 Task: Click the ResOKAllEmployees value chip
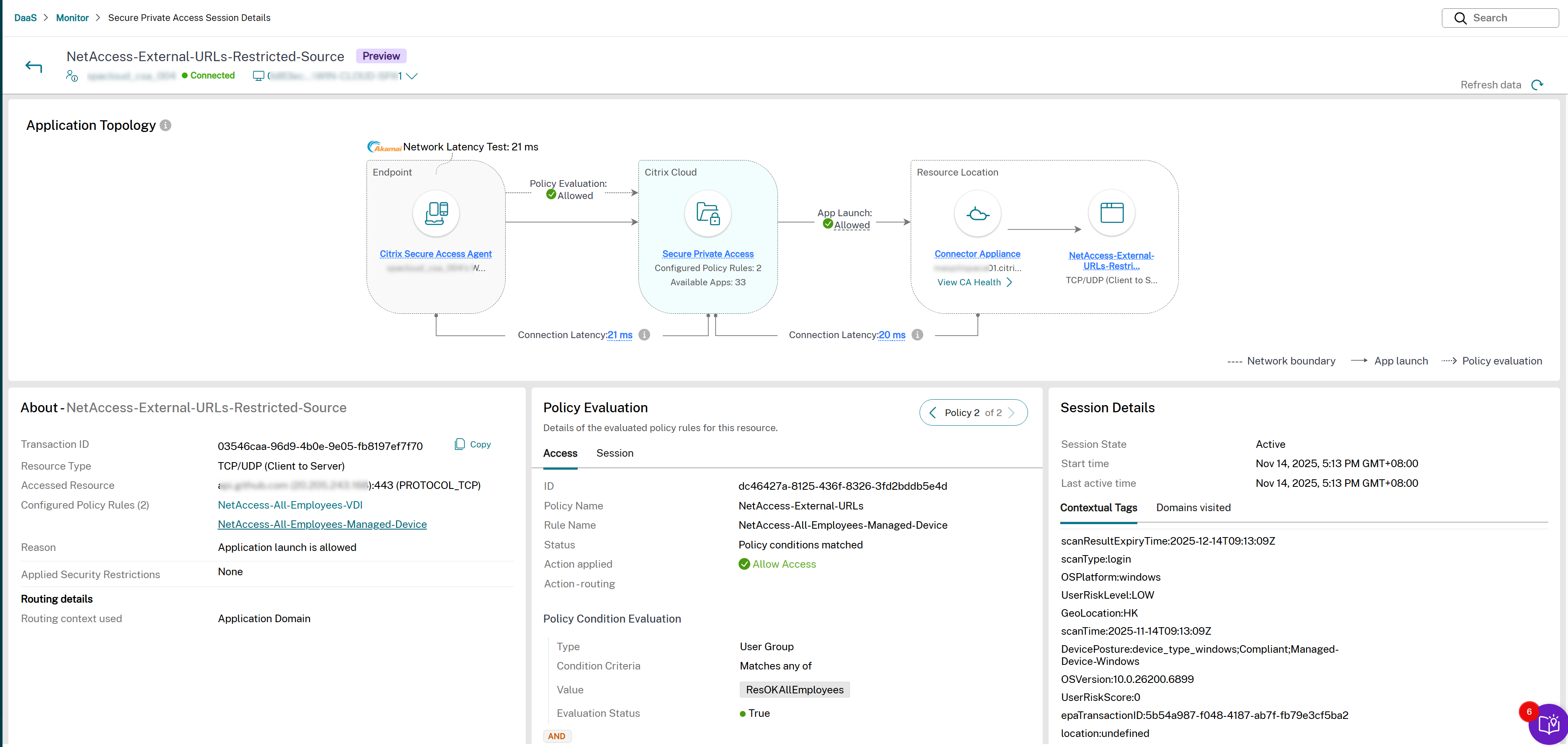[794, 690]
